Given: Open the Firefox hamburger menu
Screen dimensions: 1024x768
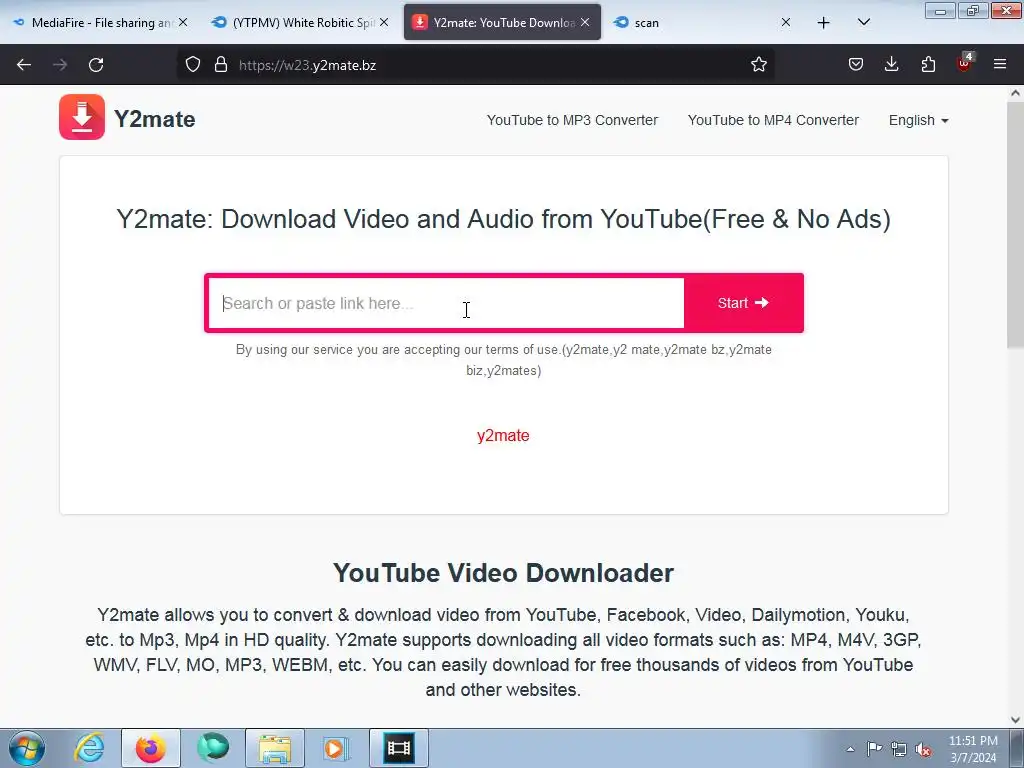Looking at the screenshot, I should [x=1000, y=64].
